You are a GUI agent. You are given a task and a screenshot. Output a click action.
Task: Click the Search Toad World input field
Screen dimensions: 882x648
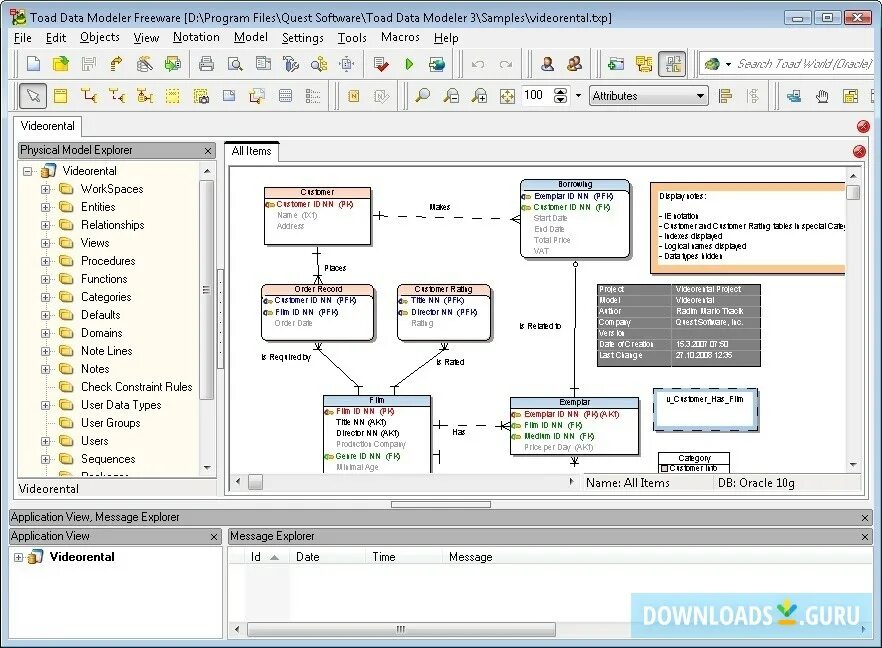(x=804, y=64)
